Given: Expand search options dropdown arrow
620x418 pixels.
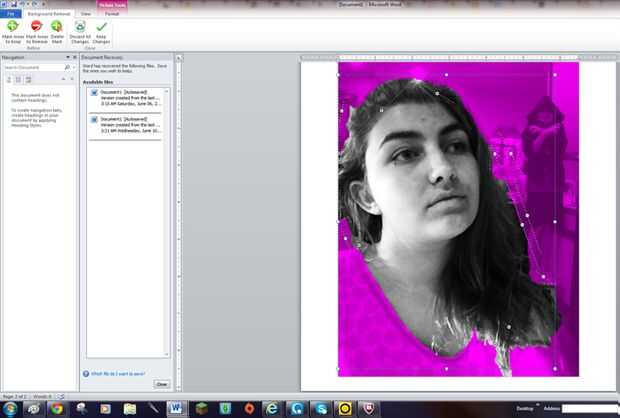Looking at the screenshot, I should [x=73, y=68].
